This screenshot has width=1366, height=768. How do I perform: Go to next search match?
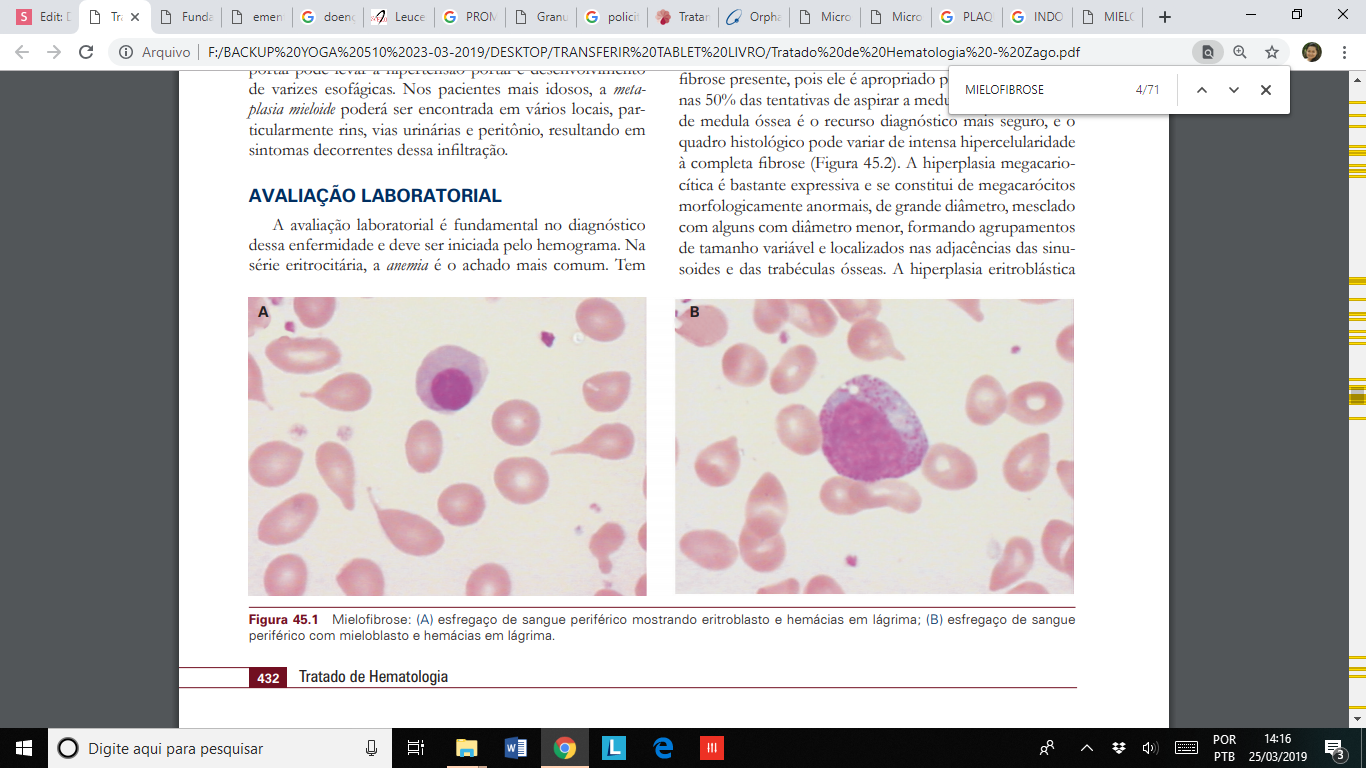point(1234,90)
